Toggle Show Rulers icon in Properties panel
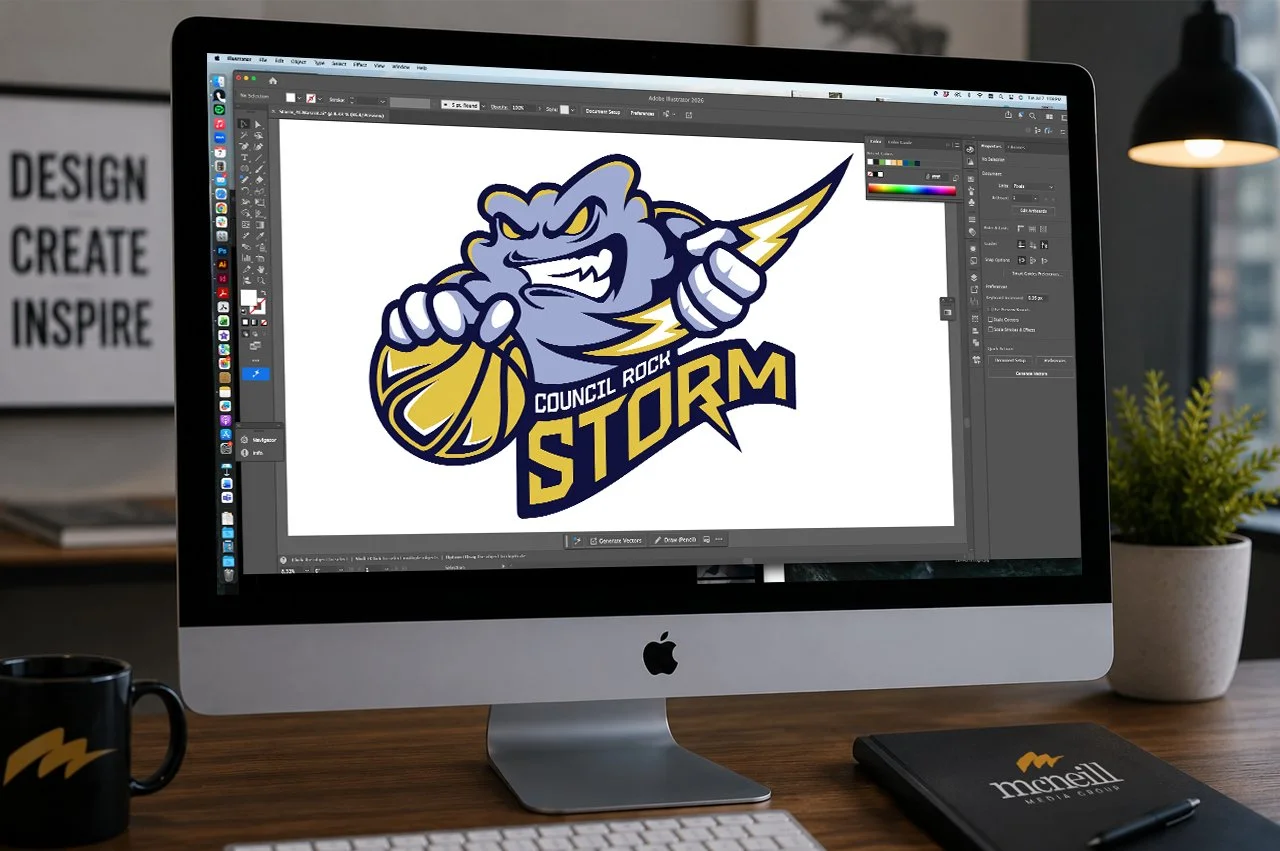1280x851 pixels. tap(1021, 229)
